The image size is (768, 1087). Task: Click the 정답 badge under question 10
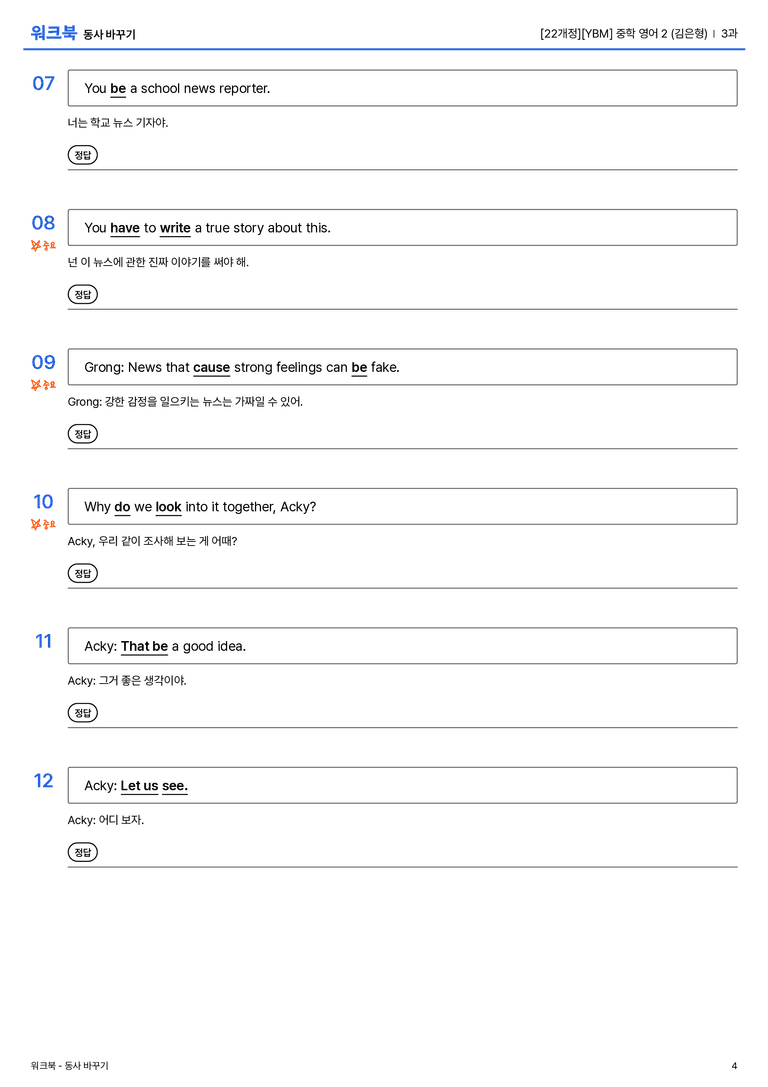click(82, 573)
